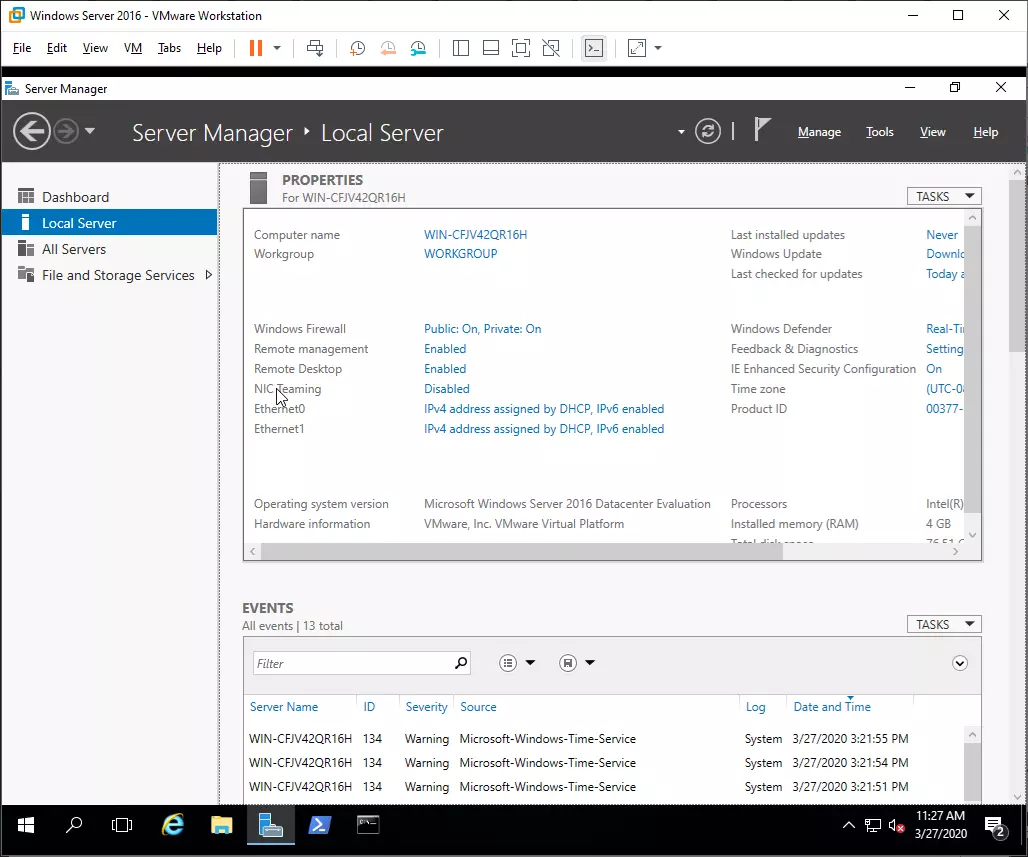Click the Server Manager back arrow
Screen dimensions: 1028x857
pyautogui.click(x=31, y=131)
